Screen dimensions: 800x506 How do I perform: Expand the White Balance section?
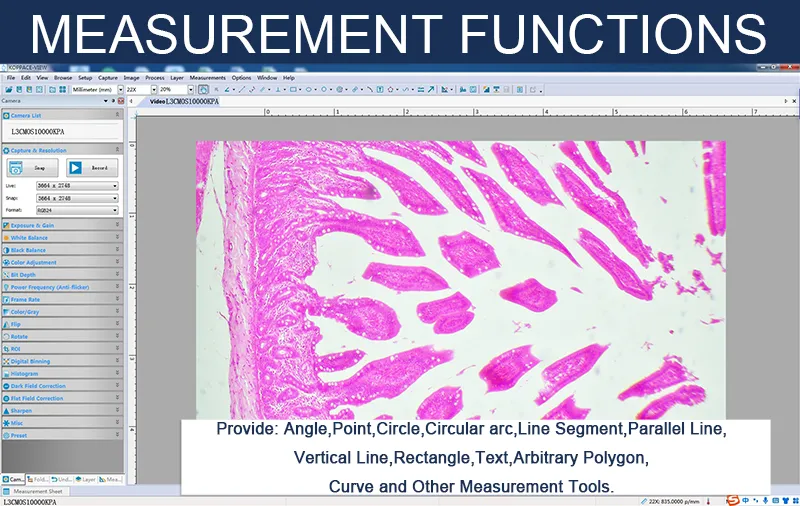pyautogui.click(x=60, y=238)
